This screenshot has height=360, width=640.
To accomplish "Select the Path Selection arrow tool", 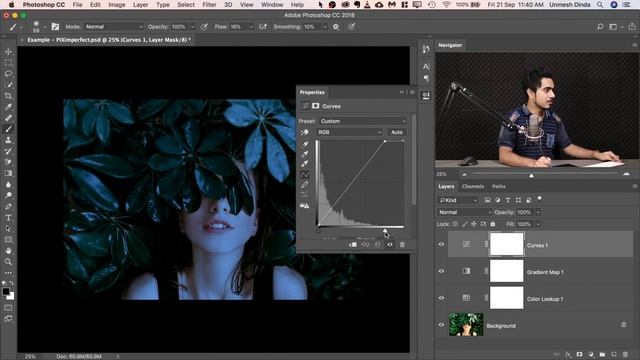I will pyautogui.click(x=8, y=229).
